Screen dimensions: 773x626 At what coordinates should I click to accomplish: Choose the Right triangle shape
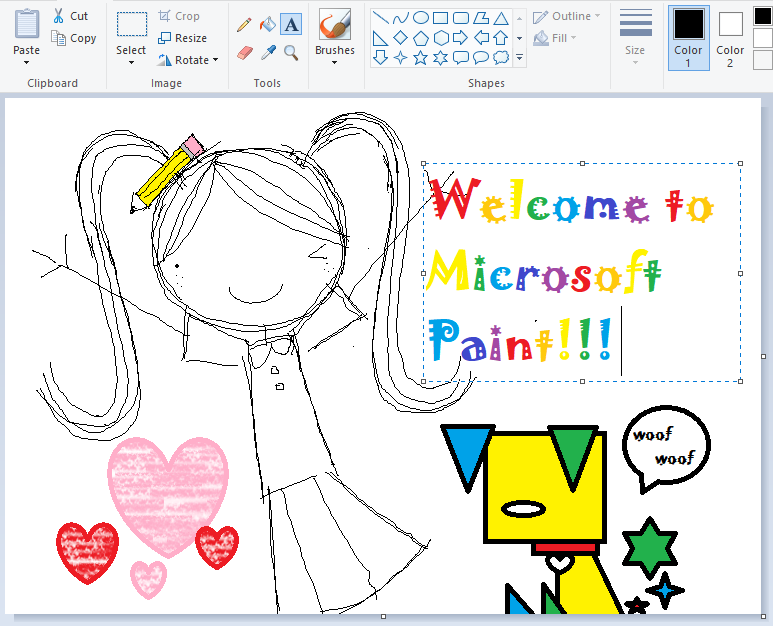click(x=380, y=38)
